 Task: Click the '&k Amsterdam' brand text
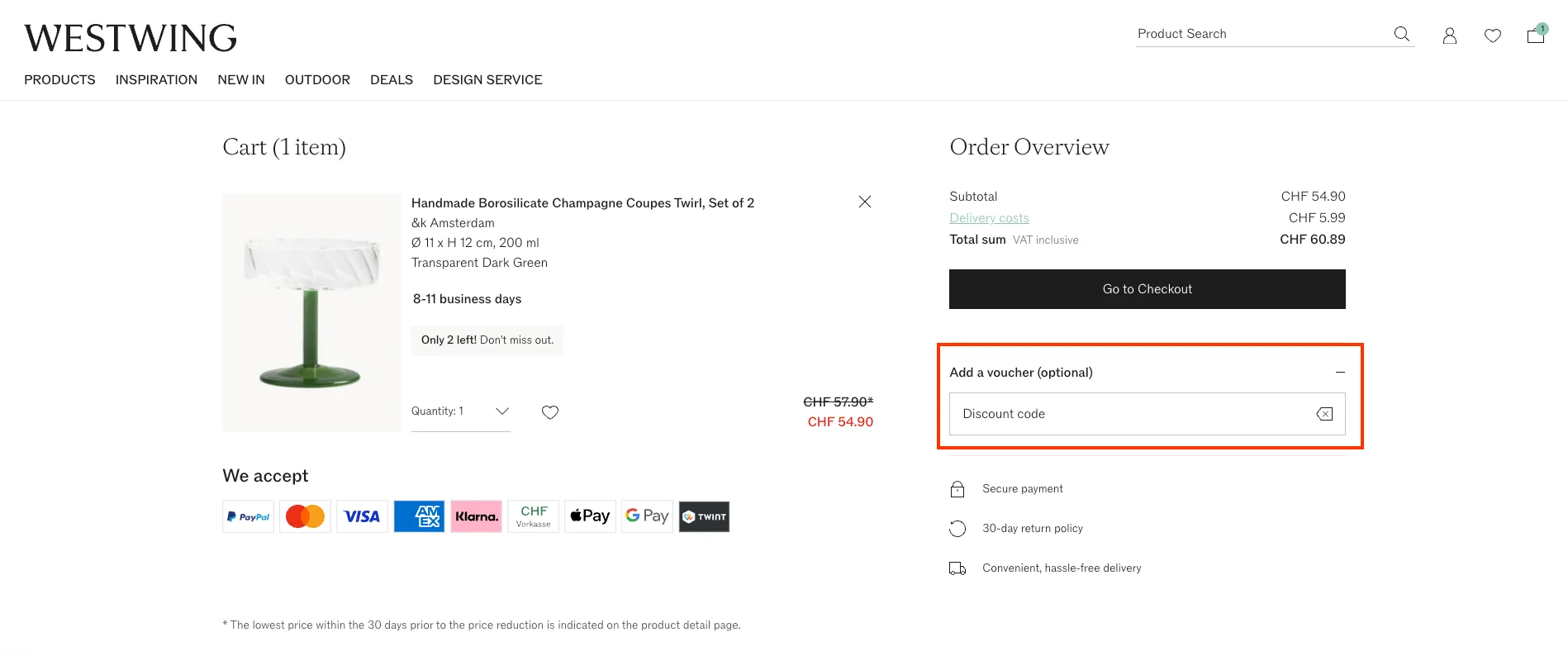click(x=453, y=223)
